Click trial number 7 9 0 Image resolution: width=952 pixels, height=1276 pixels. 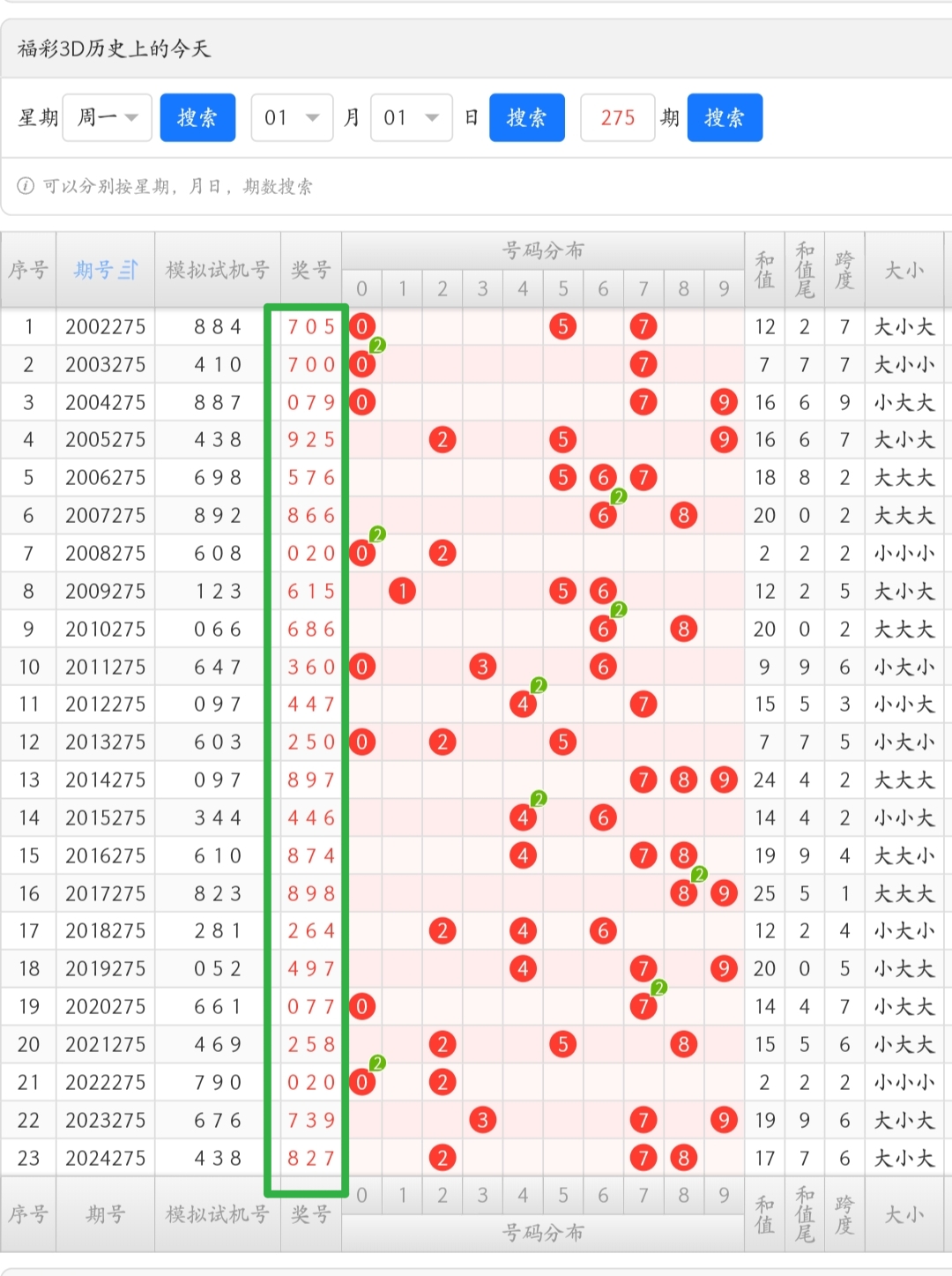click(218, 1082)
